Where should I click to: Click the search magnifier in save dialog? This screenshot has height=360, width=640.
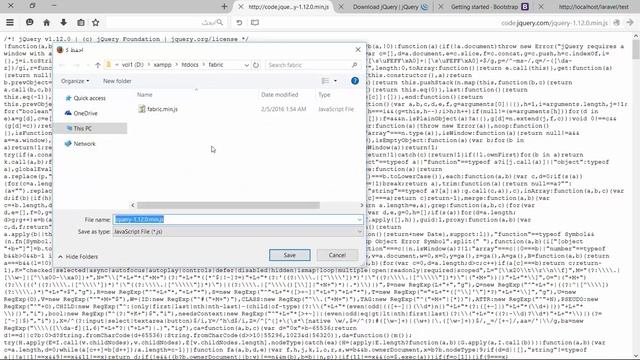click(x=354, y=65)
